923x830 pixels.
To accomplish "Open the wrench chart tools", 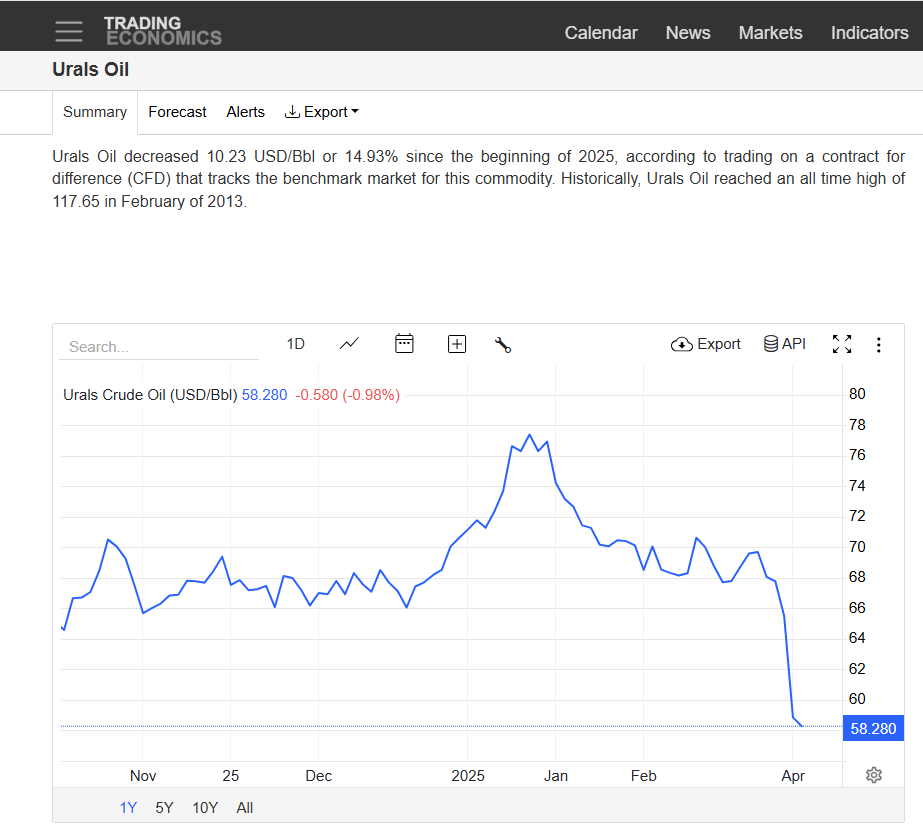I will [503, 345].
